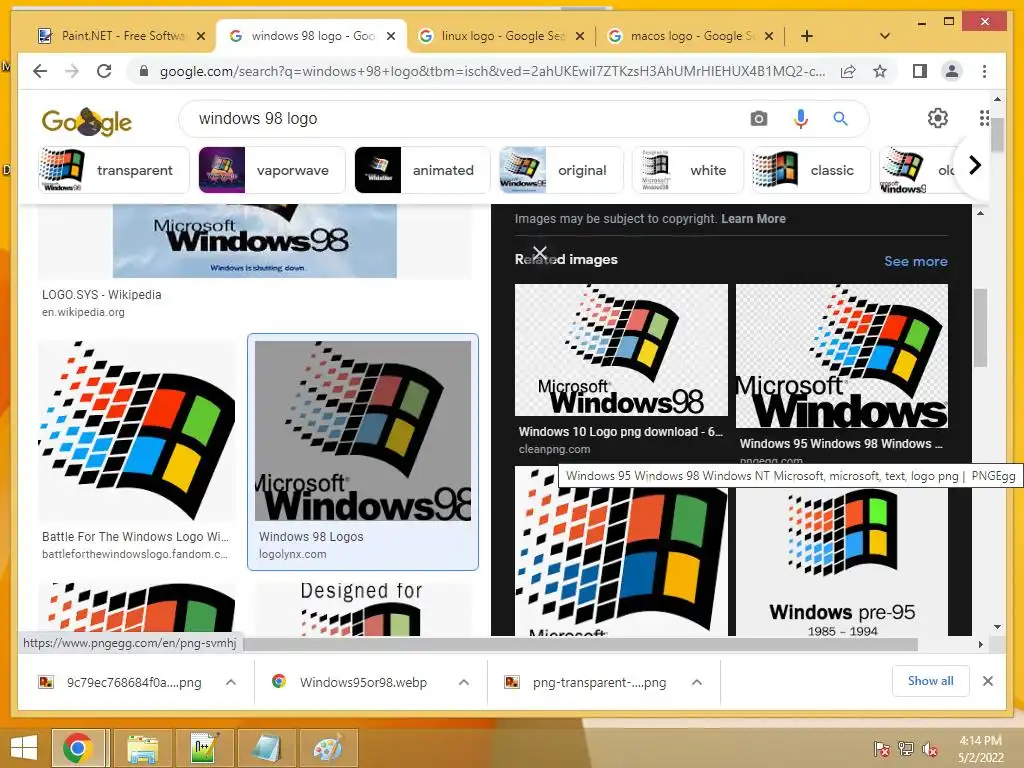Open the Windows pre-95 related thumbnail
Image resolution: width=1024 pixels, height=768 pixels.
pyautogui.click(x=842, y=562)
